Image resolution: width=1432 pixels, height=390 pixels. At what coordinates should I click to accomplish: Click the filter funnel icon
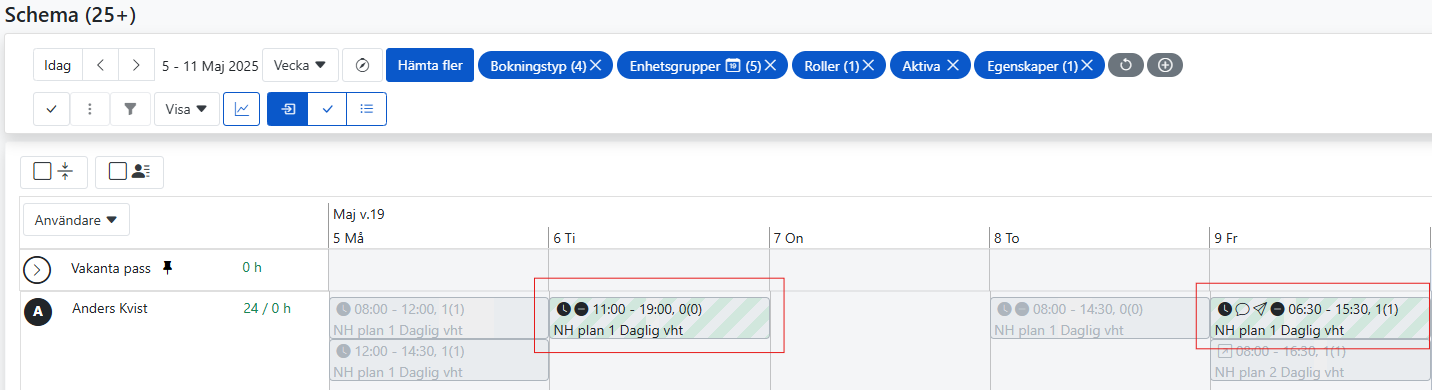coord(129,109)
